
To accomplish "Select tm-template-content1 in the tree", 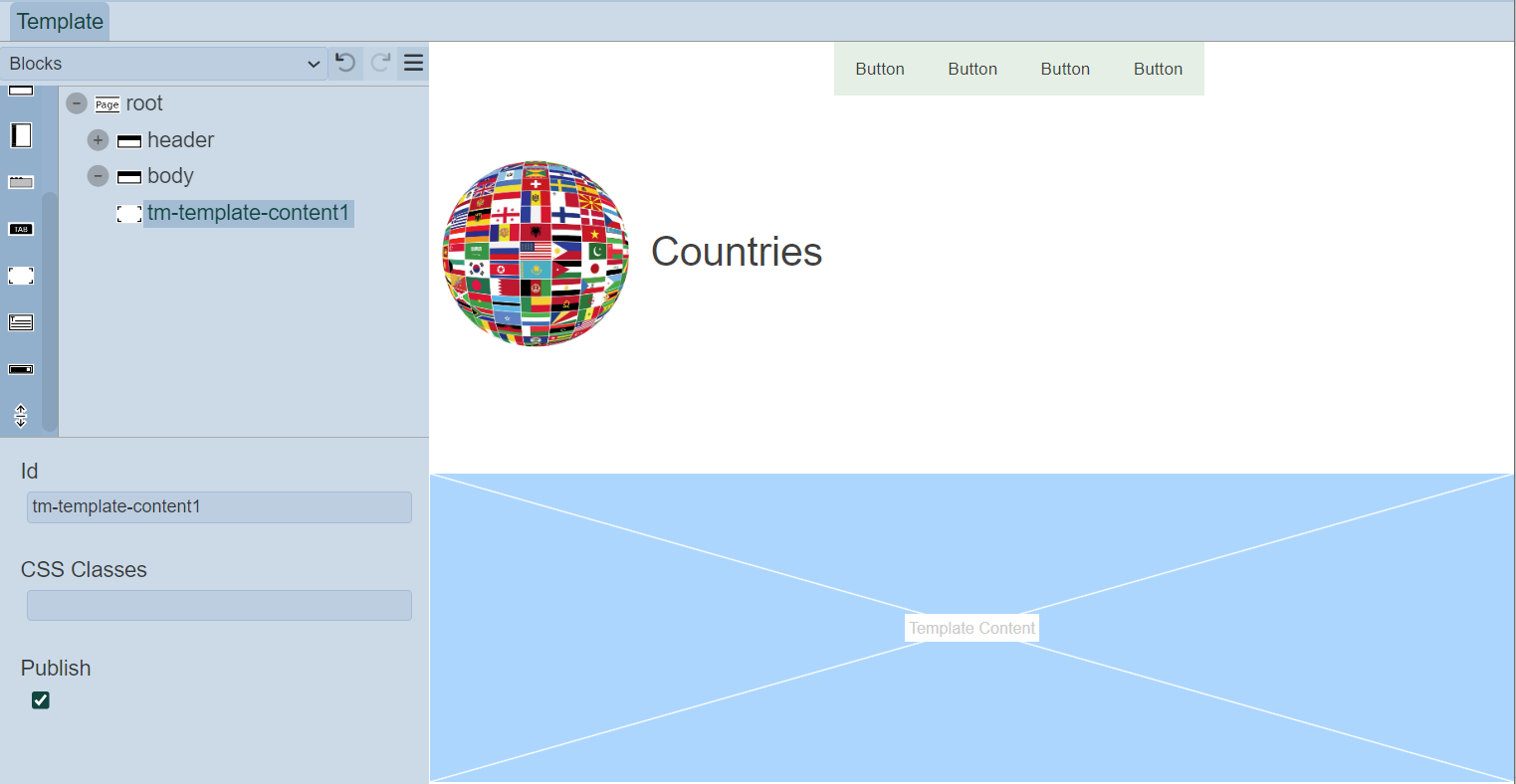I will (x=248, y=213).
